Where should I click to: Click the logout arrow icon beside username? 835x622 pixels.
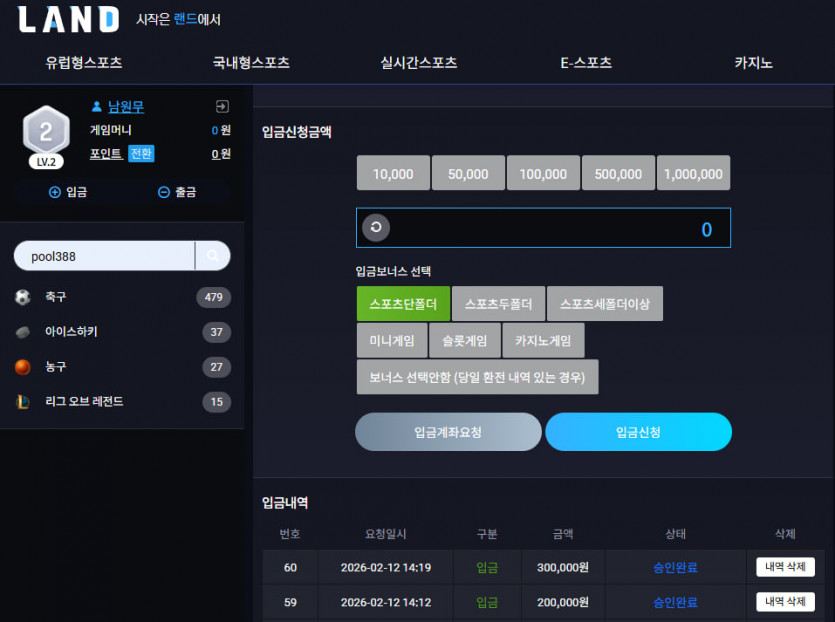[x=222, y=107]
